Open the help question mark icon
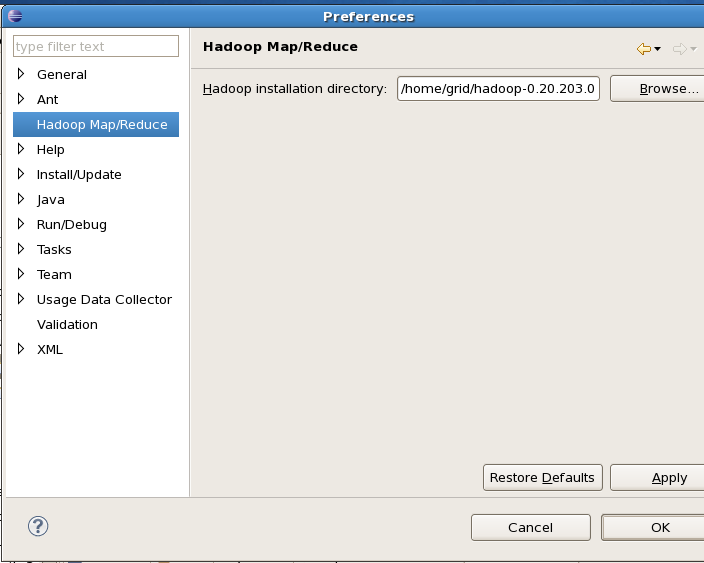 click(38, 526)
